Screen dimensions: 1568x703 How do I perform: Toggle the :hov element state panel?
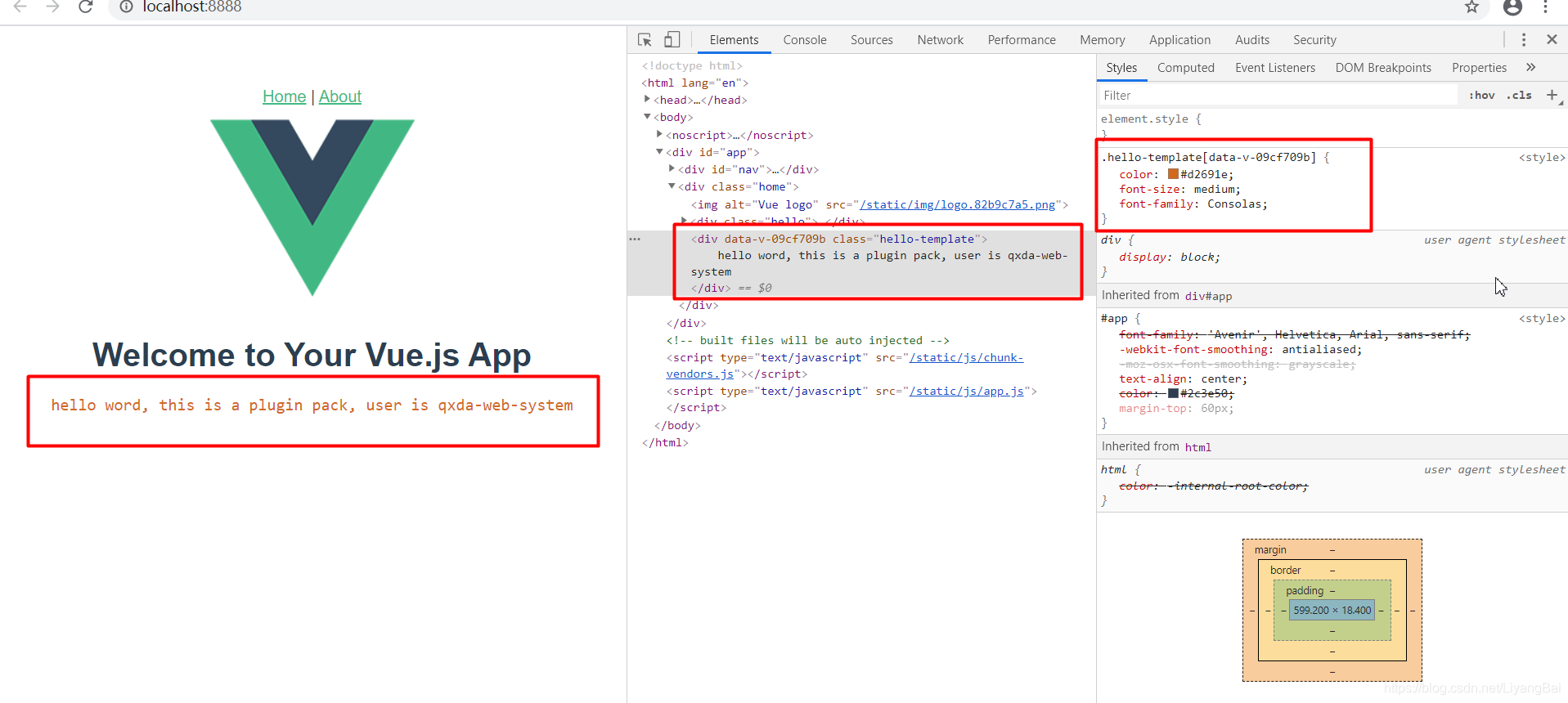[1481, 96]
